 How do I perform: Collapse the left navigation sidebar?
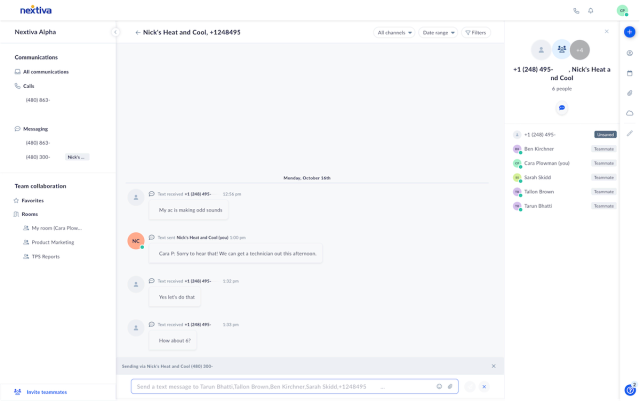[116, 32]
